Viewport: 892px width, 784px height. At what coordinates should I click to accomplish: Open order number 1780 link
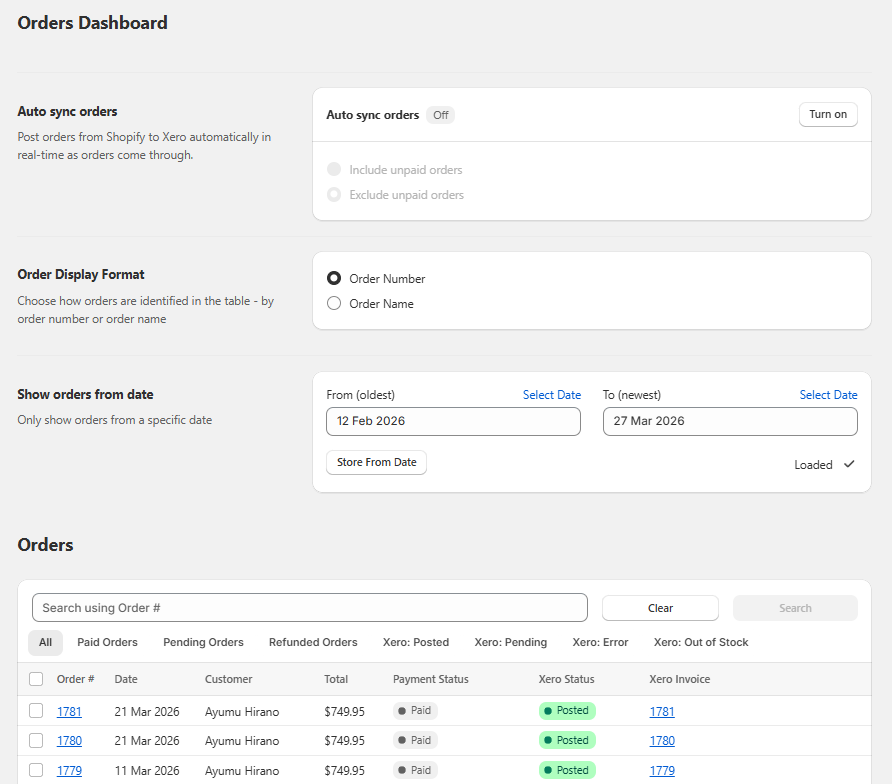tap(69, 741)
